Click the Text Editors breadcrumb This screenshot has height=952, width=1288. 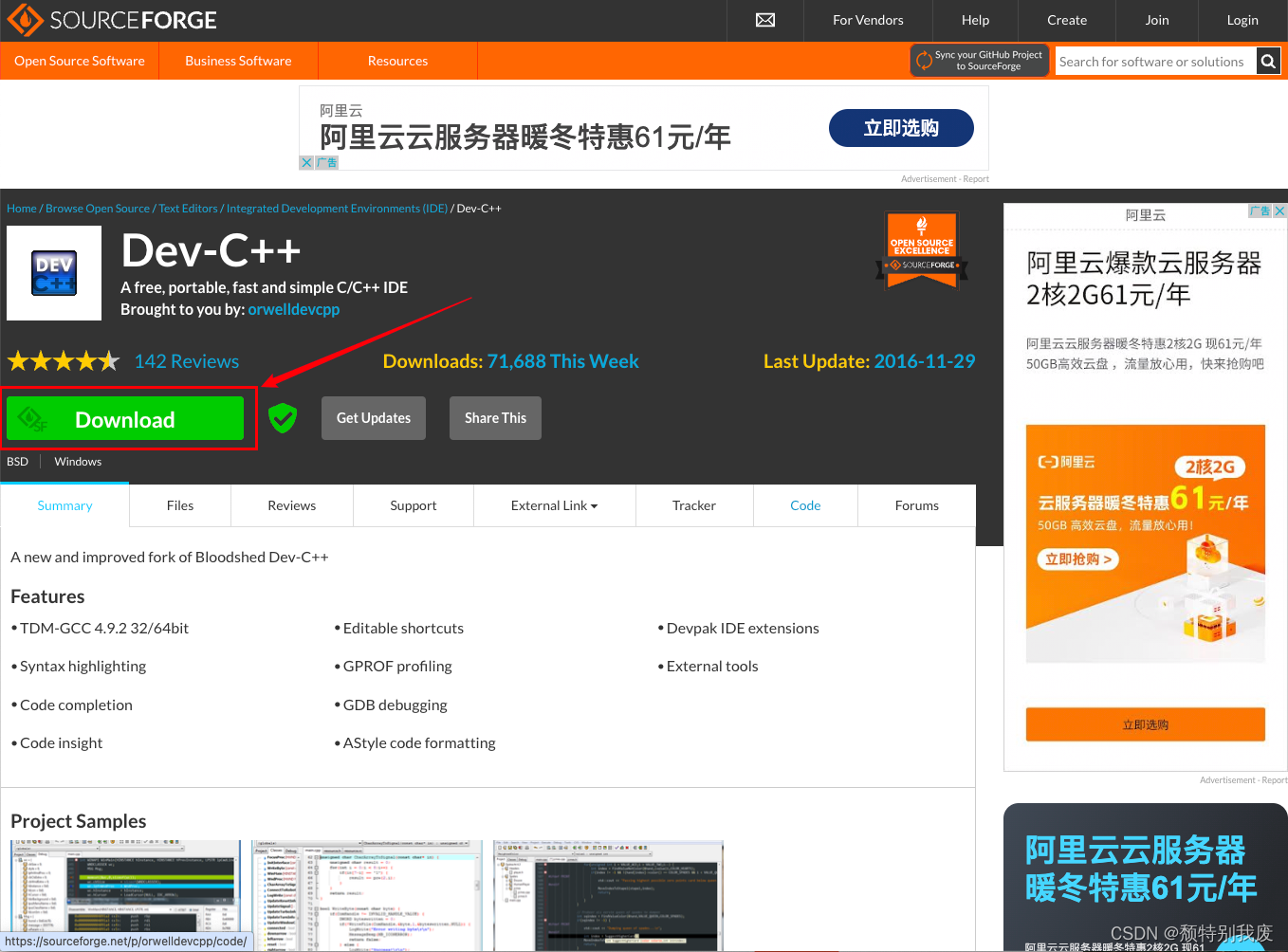(x=188, y=209)
